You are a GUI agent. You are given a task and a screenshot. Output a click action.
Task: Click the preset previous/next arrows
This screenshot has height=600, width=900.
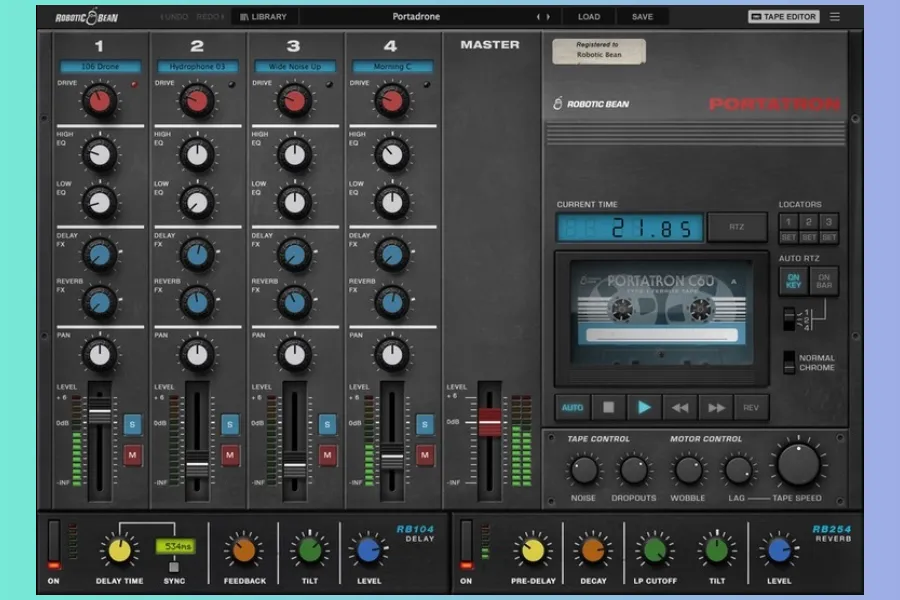coord(543,17)
